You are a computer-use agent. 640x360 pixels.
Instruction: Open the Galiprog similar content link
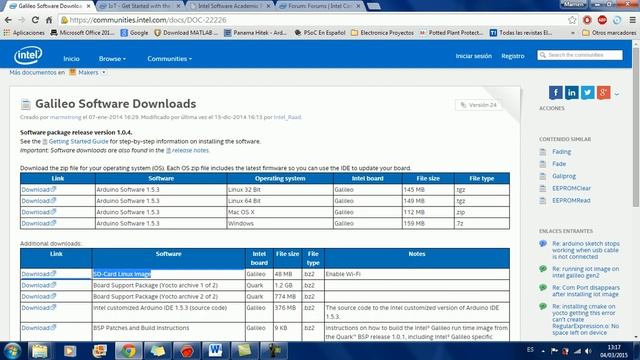[x=564, y=176]
